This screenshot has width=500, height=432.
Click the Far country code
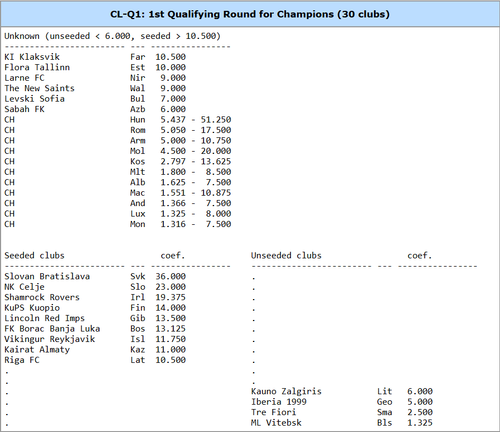click(138, 57)
